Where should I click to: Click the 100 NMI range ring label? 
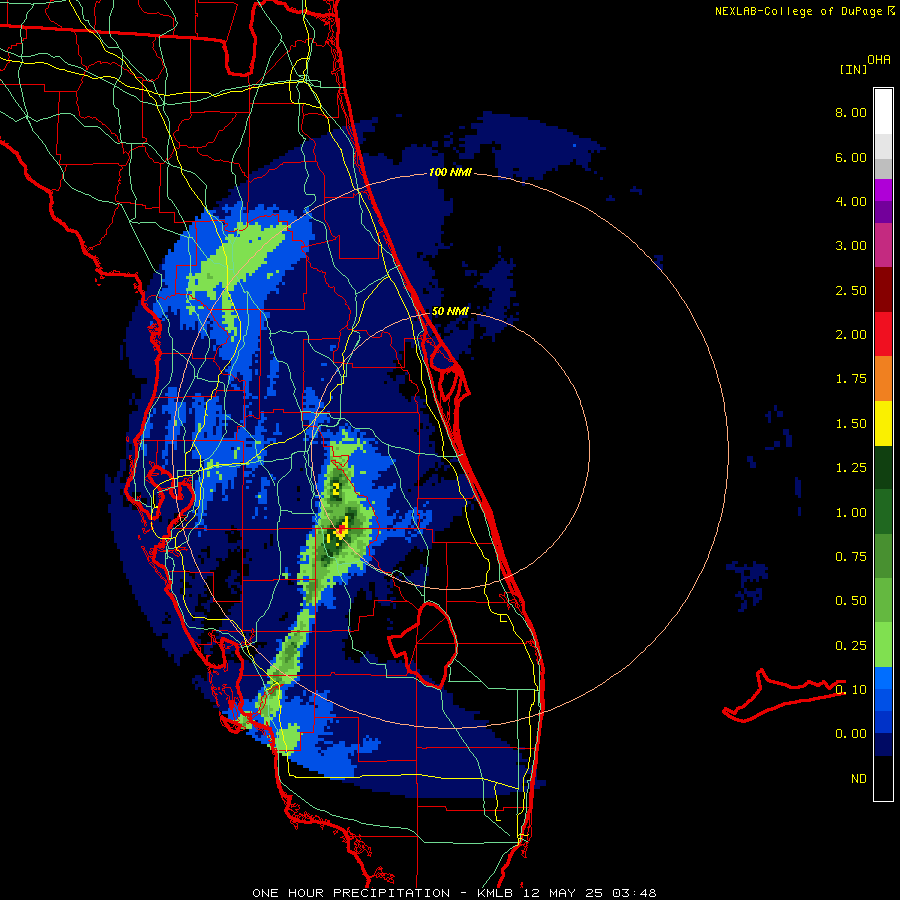[x=450, y=172]
